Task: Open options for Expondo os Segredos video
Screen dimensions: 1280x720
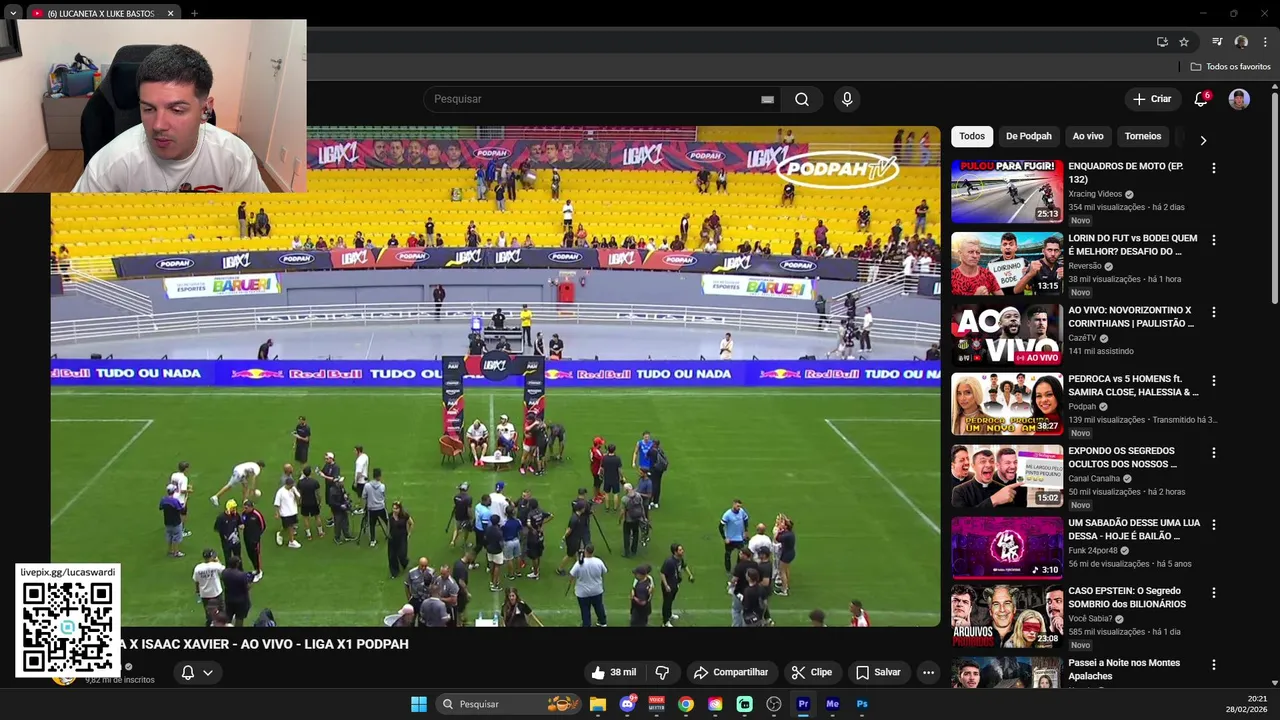Action: [x=1214, y=452]
